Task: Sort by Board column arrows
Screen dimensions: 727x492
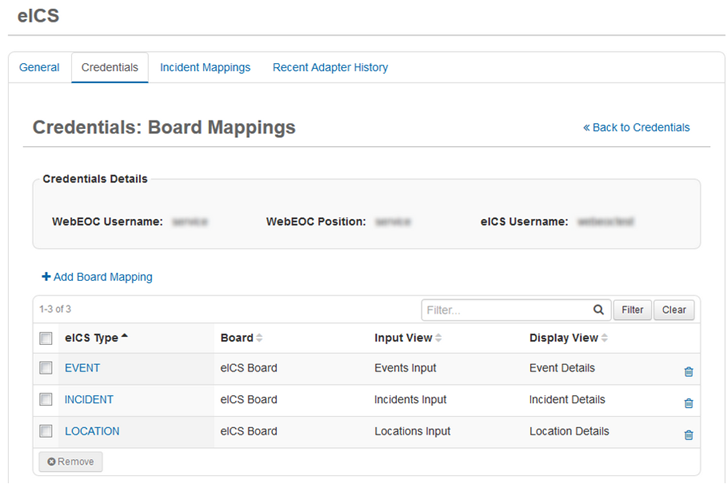Action: 260,338
